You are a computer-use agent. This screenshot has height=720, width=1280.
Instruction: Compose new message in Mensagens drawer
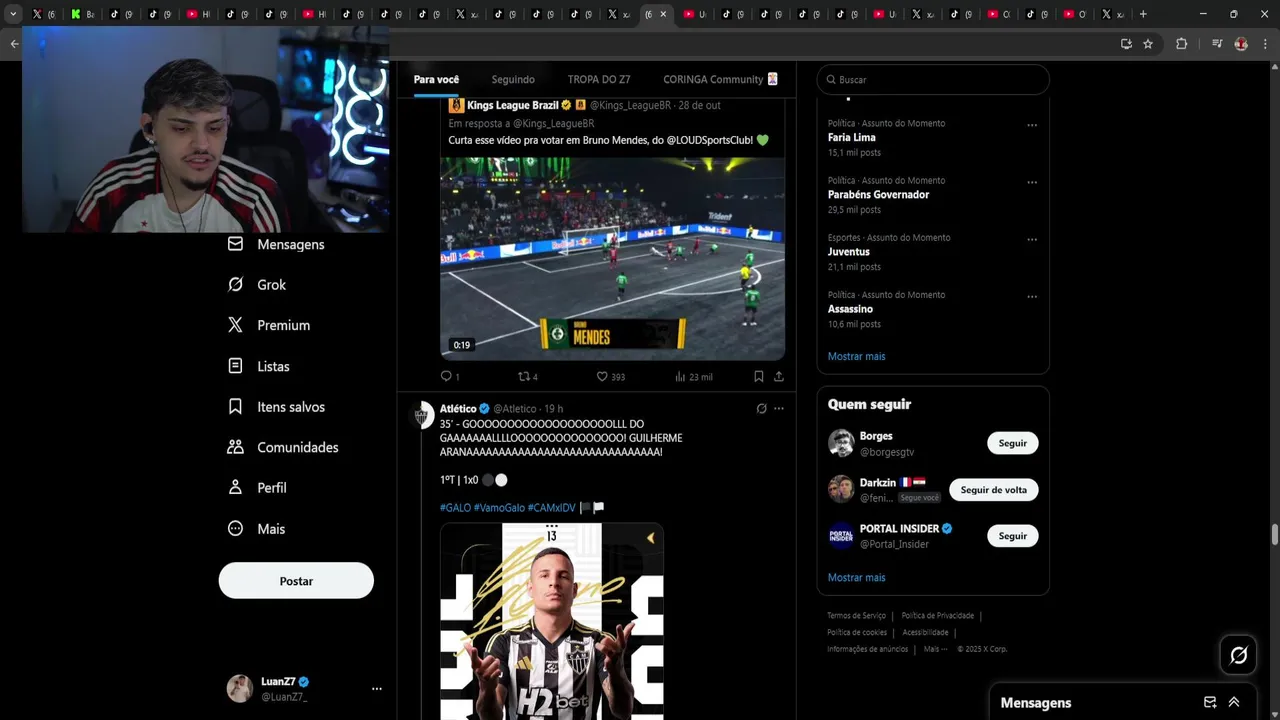[1210, 702]
